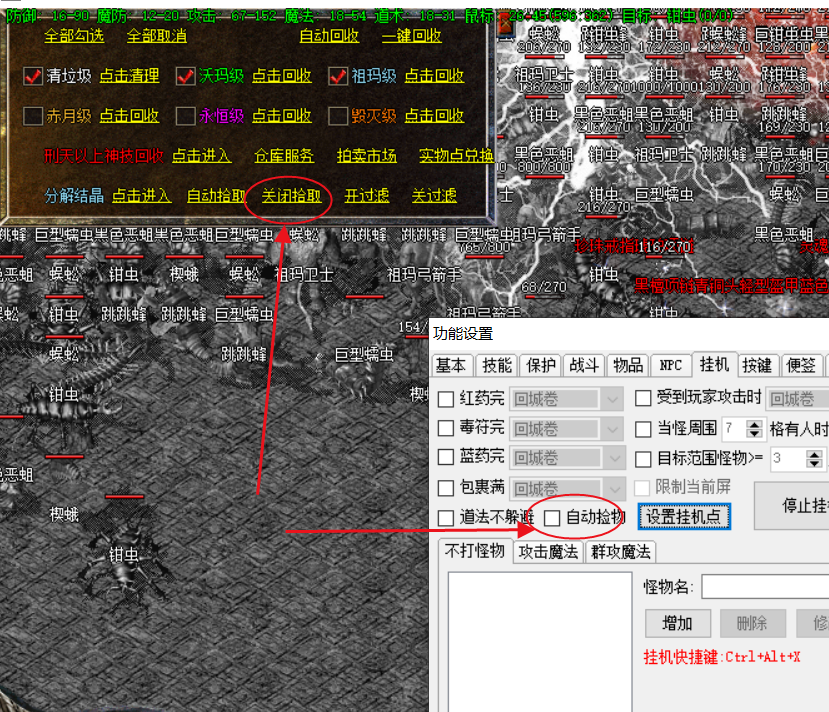
Task: Open the 物品 settings tab
Action: (x=628, y=365)
